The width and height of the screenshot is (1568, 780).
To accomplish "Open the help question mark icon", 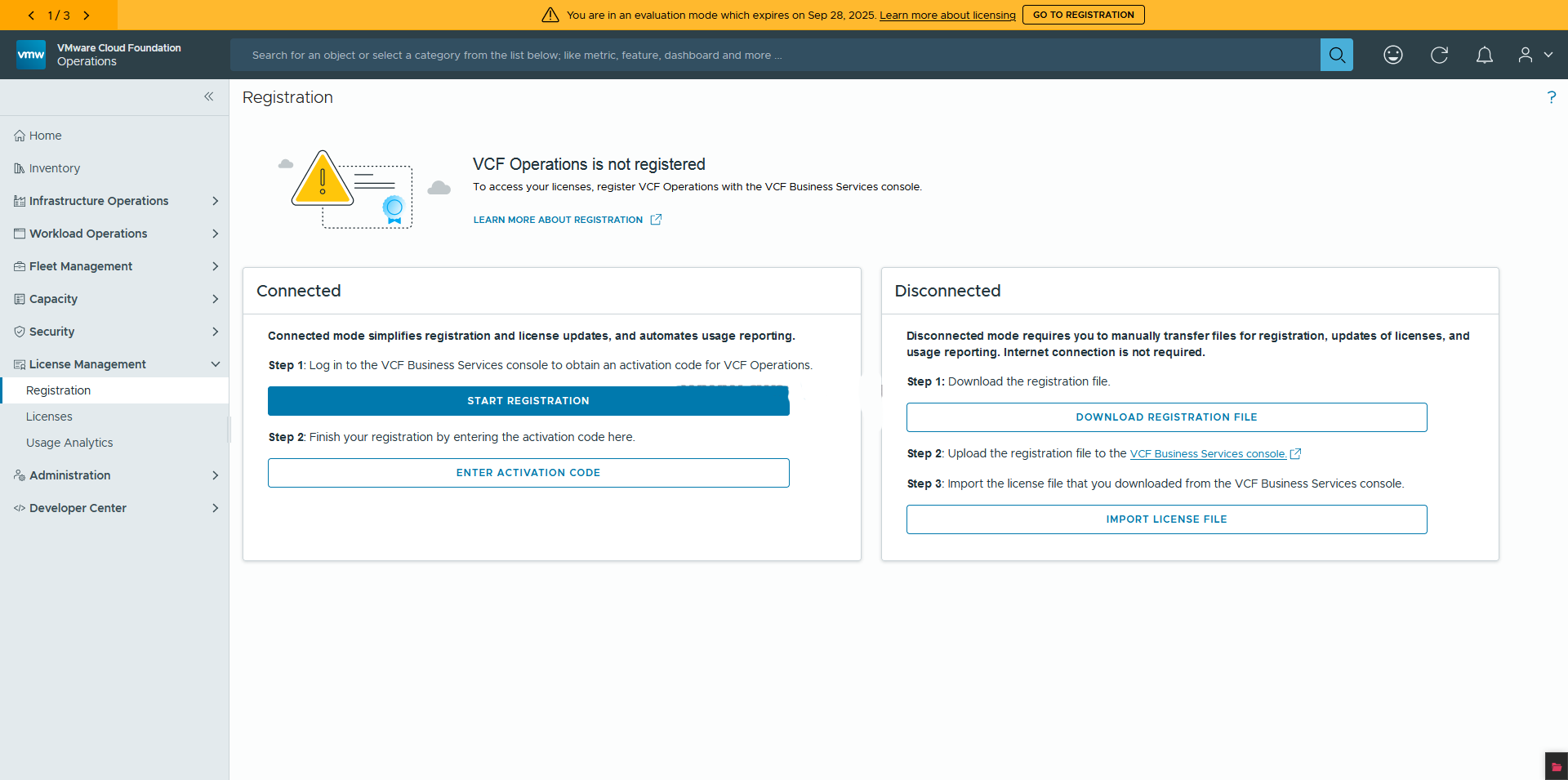I will coord(1551,97).
